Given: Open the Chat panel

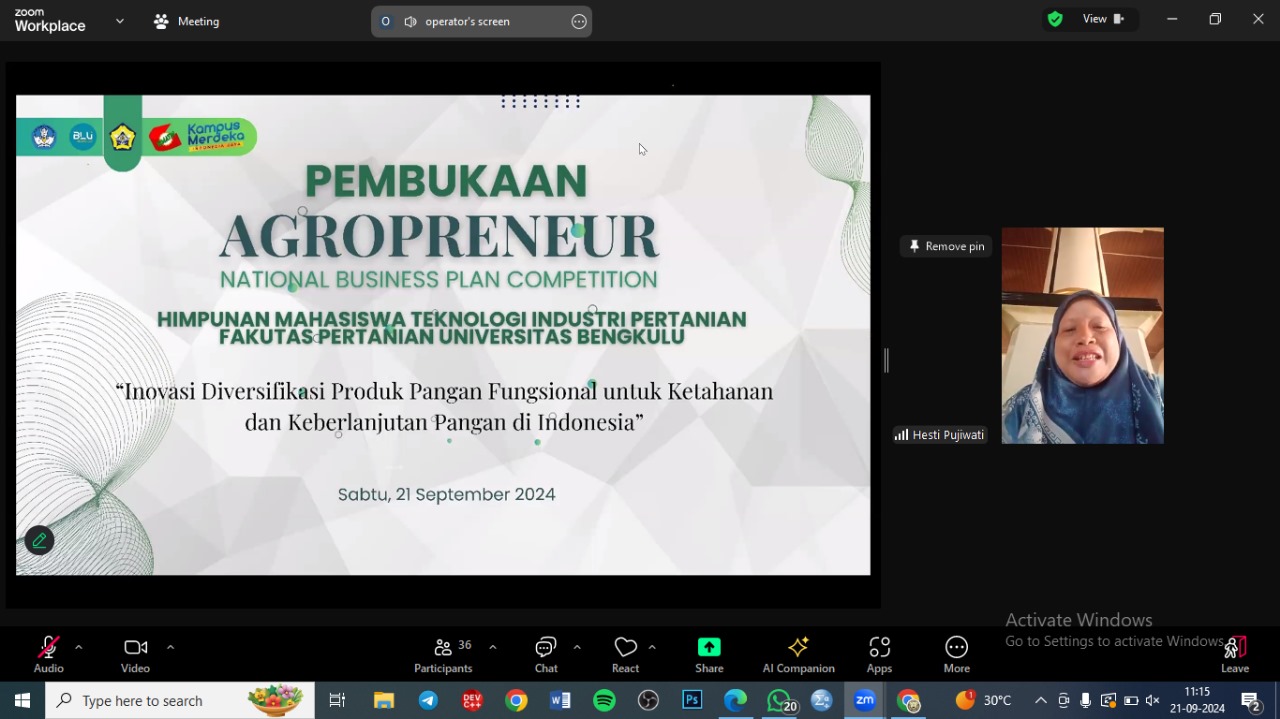Looking at the screenshot, I should point(546,655).
